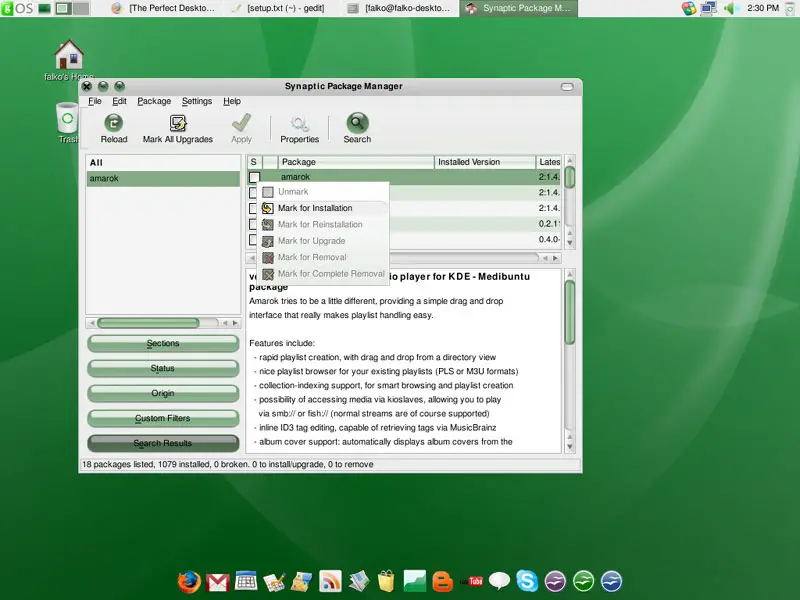This screenshot has width=800, height=600.
Task: Click the 2:30 PM clock
Action: [763, 8]
